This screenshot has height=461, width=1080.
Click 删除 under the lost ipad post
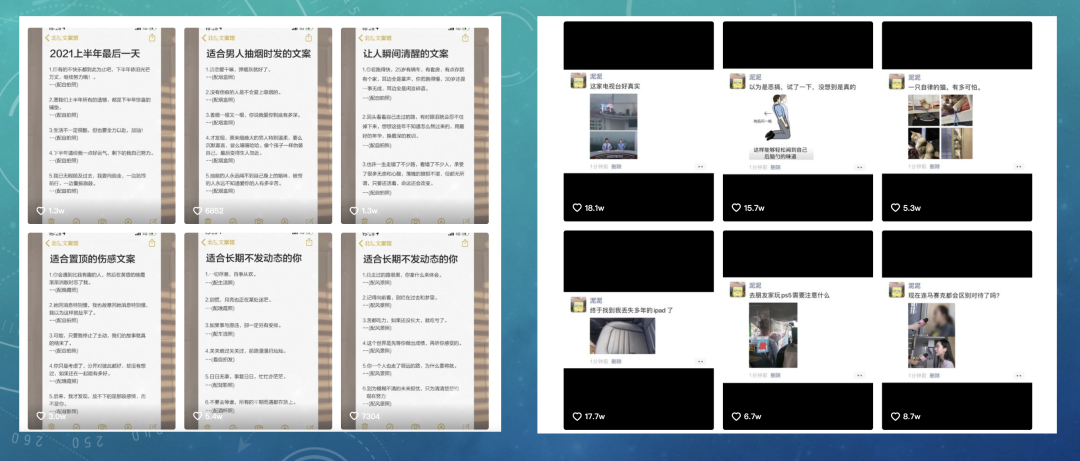(x=616, y=361)
